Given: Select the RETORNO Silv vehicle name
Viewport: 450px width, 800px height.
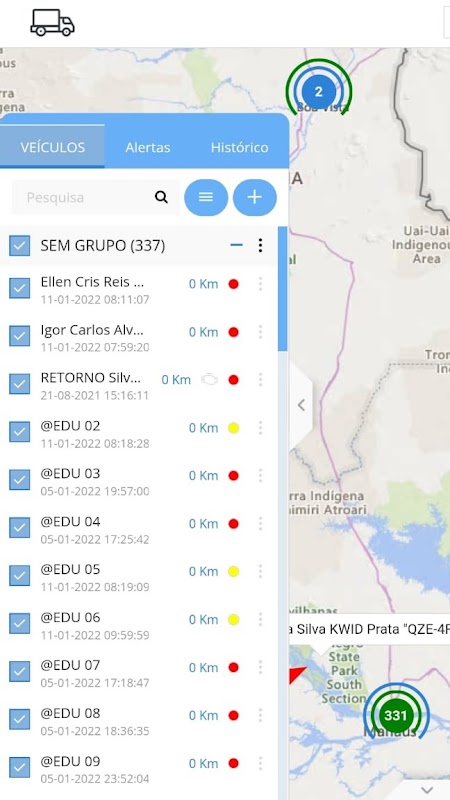Looking at the screenshot, I should tap(90, 378).
